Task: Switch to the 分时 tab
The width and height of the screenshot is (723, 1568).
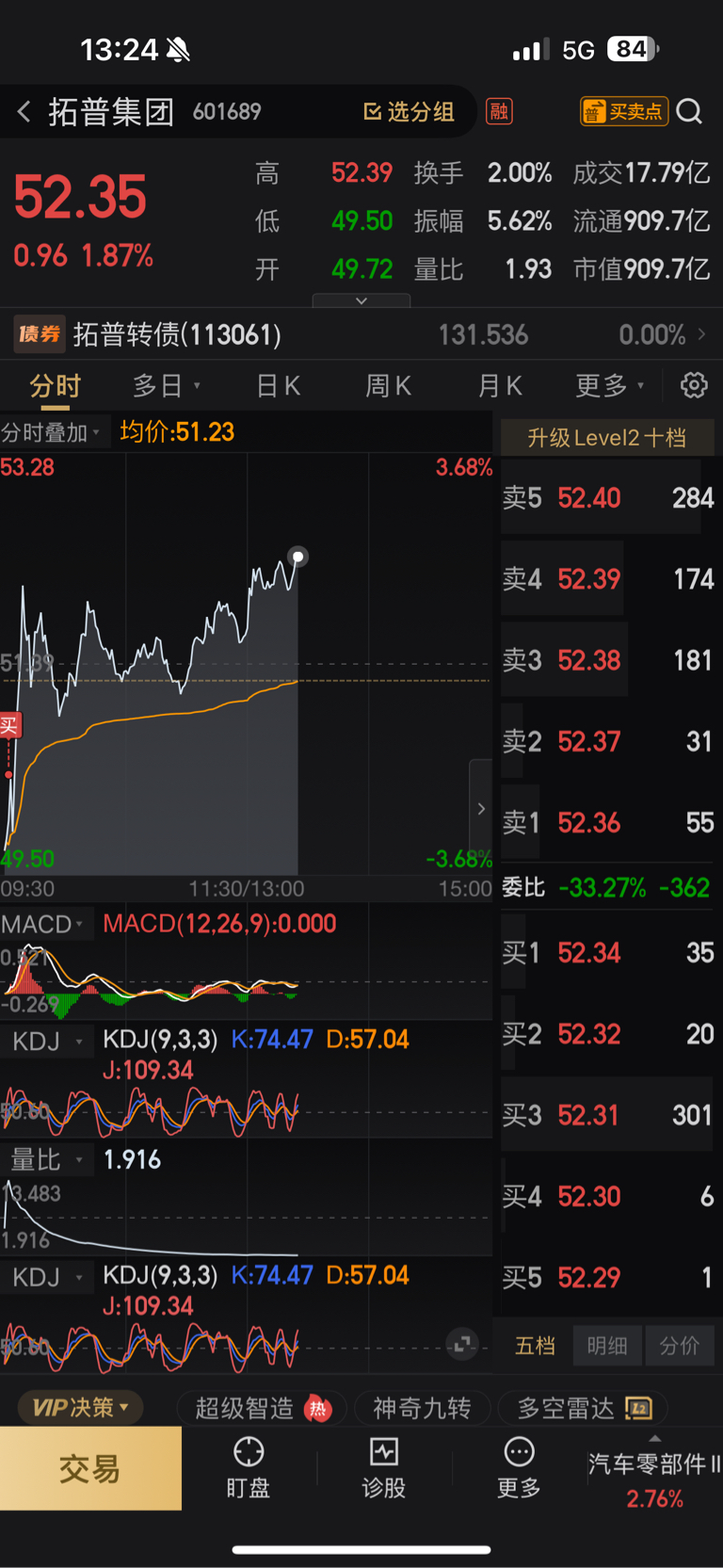Action: pos(55,386)
